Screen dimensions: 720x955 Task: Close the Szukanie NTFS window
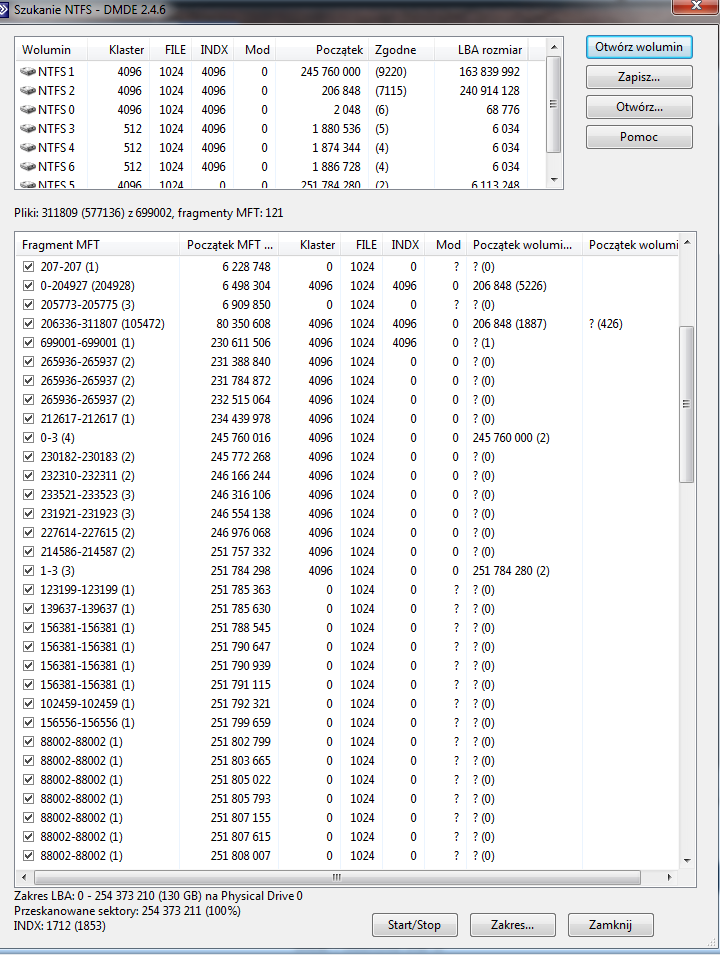coord(696,6)
